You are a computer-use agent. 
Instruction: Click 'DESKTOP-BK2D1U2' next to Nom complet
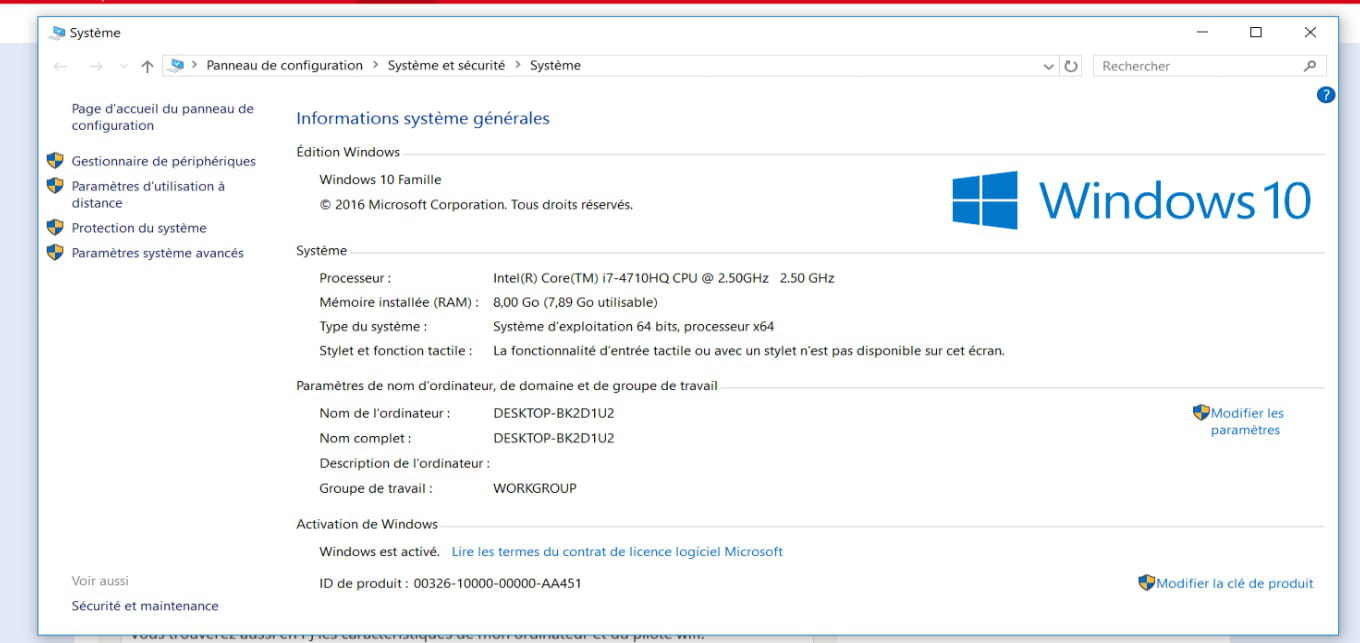tap(554, 438)
